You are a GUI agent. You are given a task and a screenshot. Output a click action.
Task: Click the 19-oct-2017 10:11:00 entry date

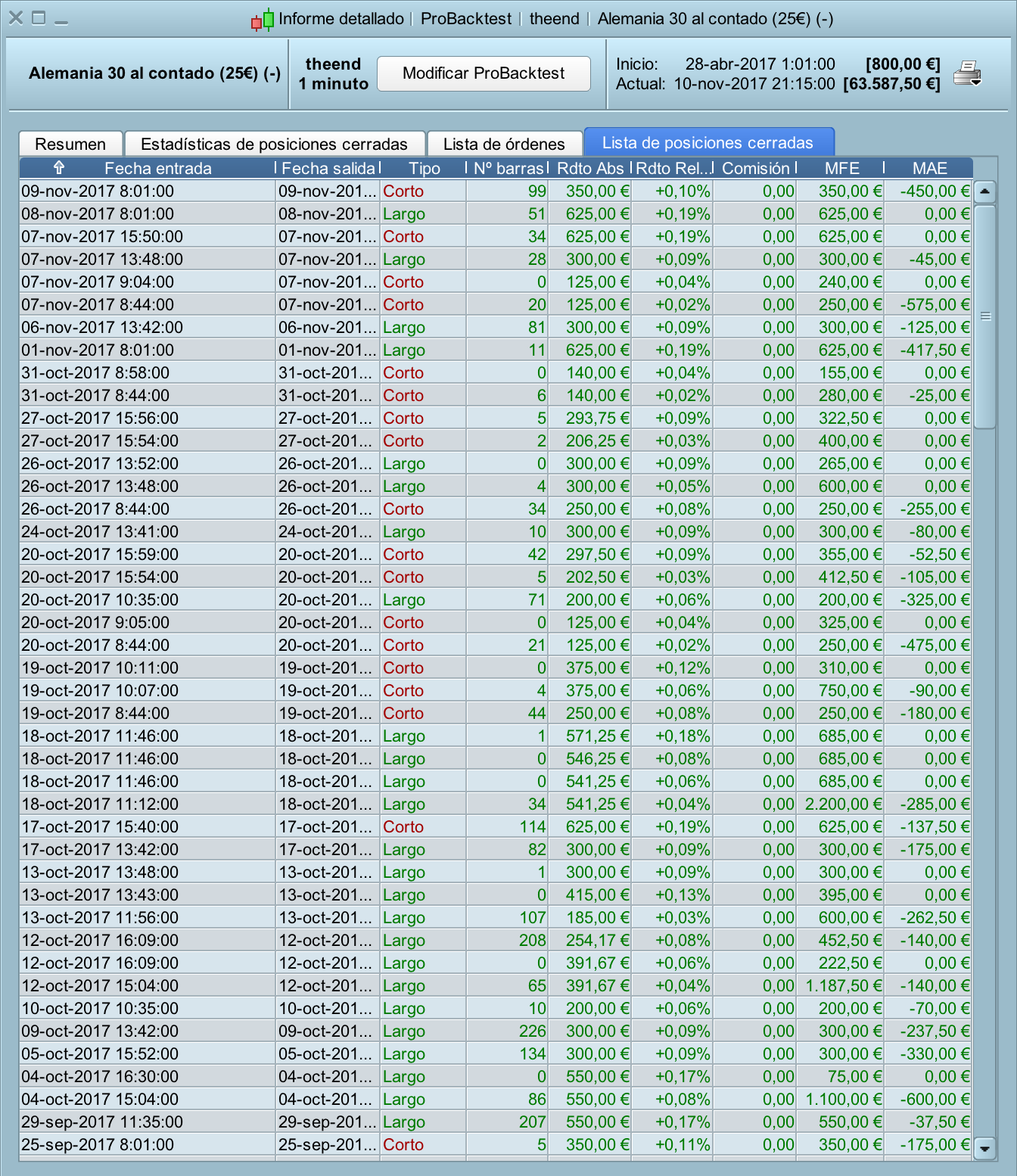tap(100, 668)
